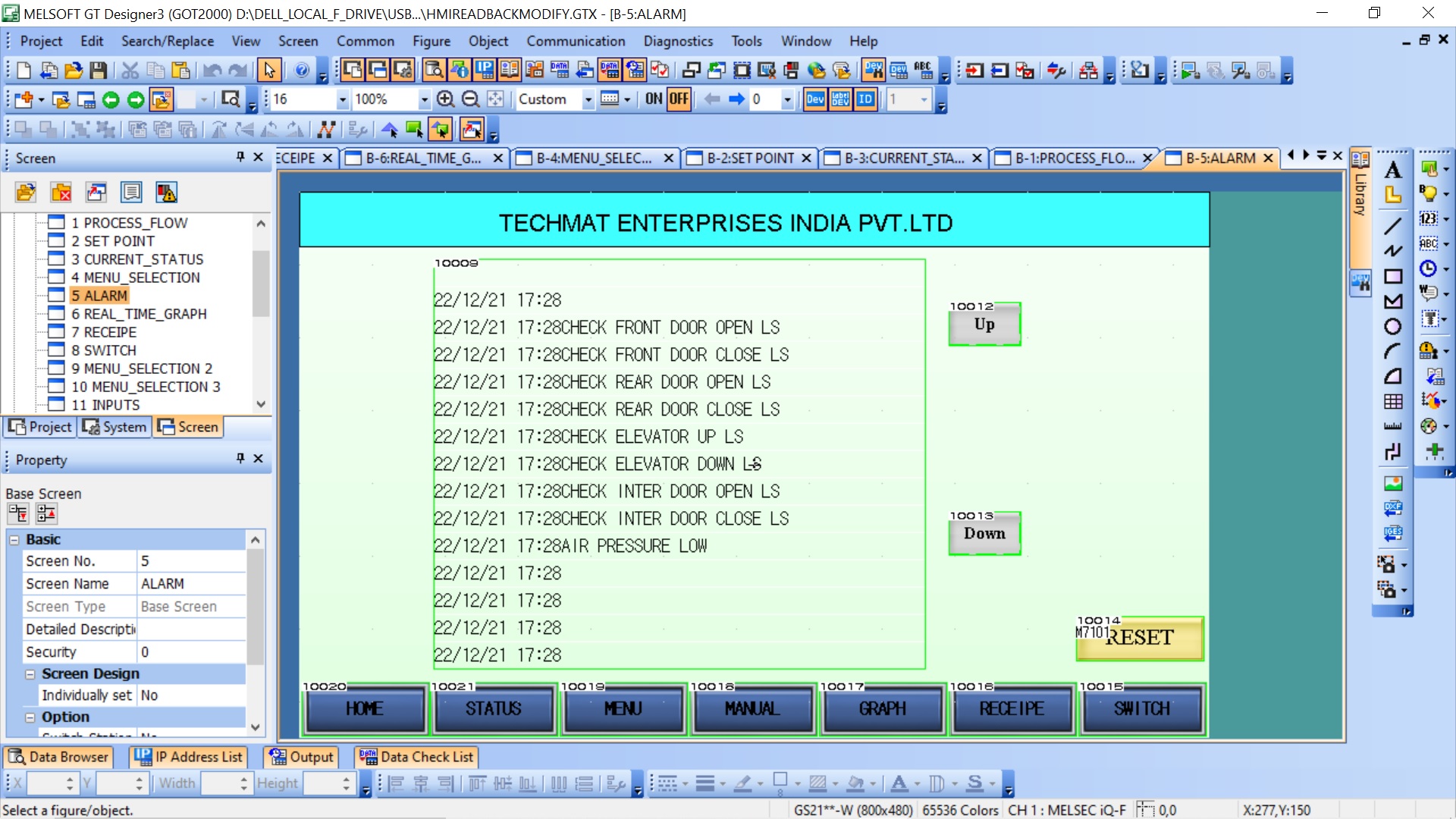The image size is (1456, 819).
Task: Select the Circle figure tool
Action: 1392,327
